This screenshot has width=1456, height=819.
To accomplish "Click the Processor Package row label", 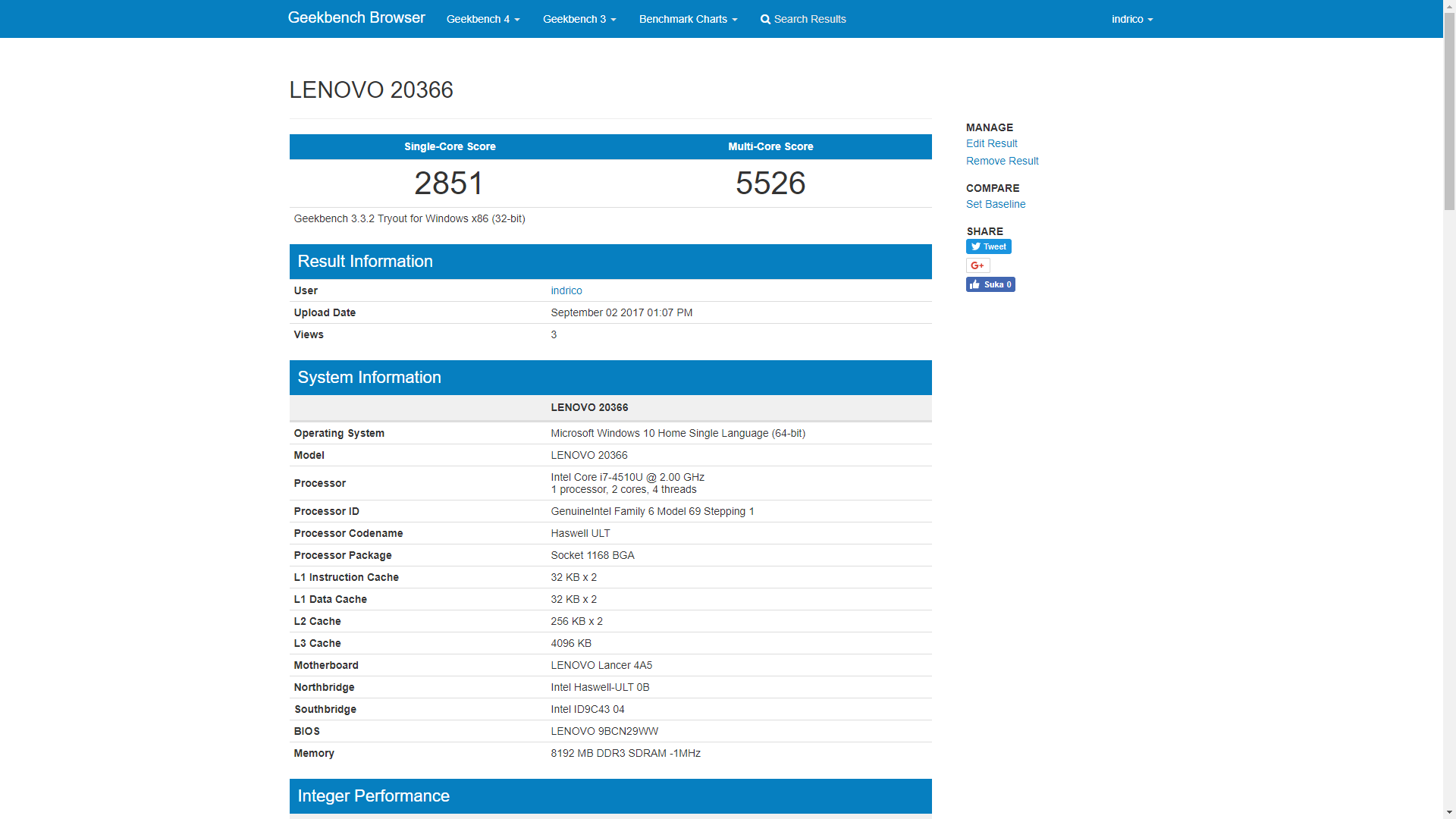I will pyautogui.click(x=343, y=555).
